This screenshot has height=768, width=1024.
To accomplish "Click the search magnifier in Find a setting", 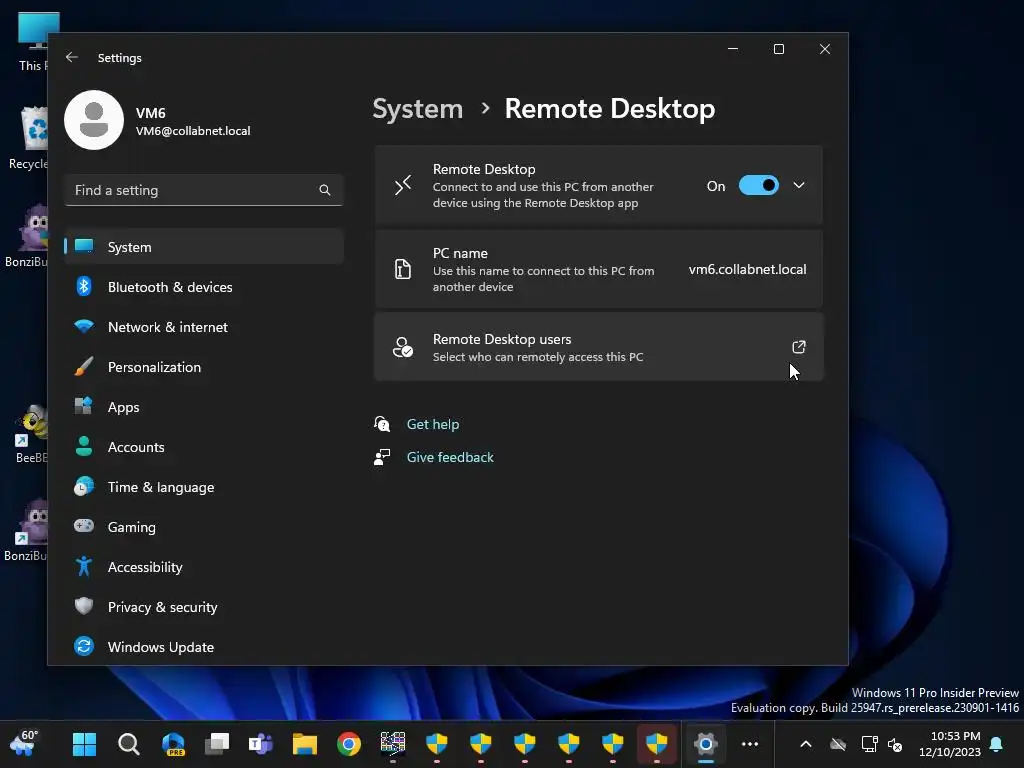I will point(325,190).
